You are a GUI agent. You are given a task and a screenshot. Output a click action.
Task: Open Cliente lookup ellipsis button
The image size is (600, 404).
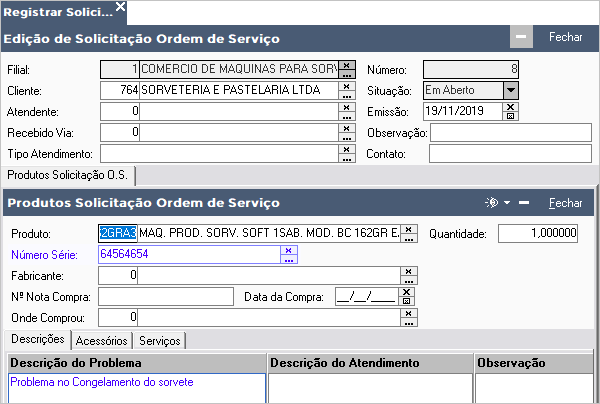tap(347, 95)
